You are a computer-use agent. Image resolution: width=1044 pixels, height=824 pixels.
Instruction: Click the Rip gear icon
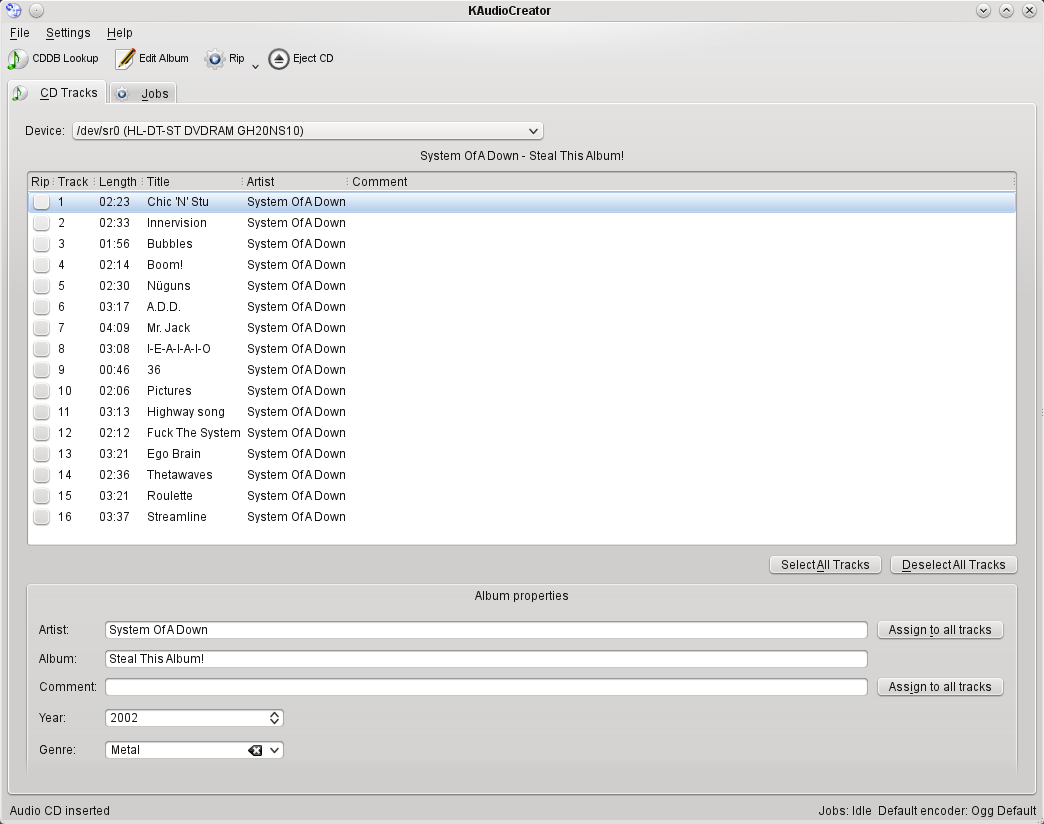pyautogui.click(x=214, y=59)
